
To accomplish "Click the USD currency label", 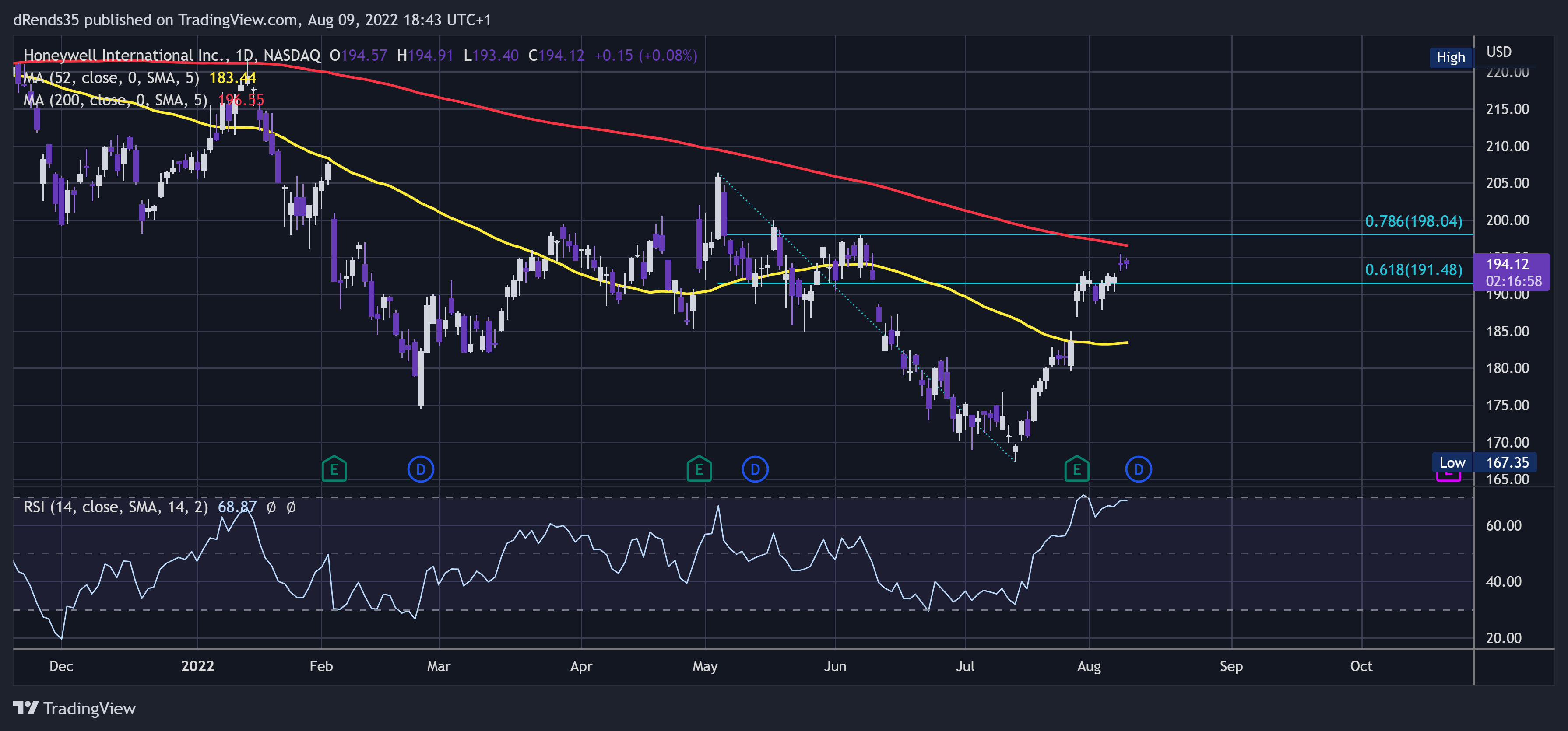I will point(1498,52).
